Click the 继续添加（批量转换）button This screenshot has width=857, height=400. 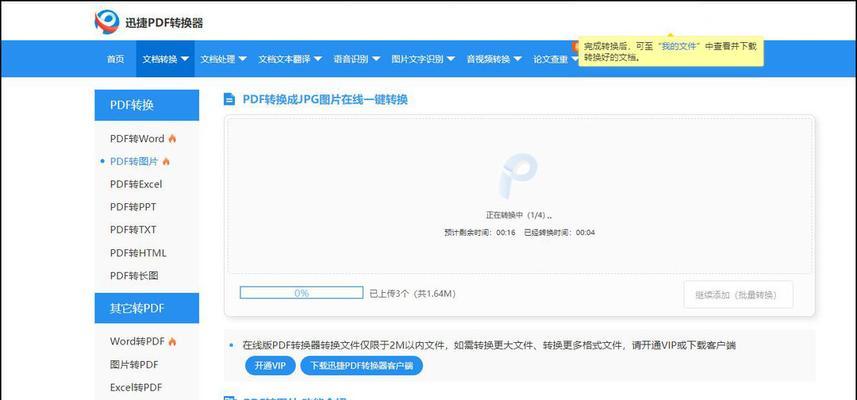tap(738, 295)
